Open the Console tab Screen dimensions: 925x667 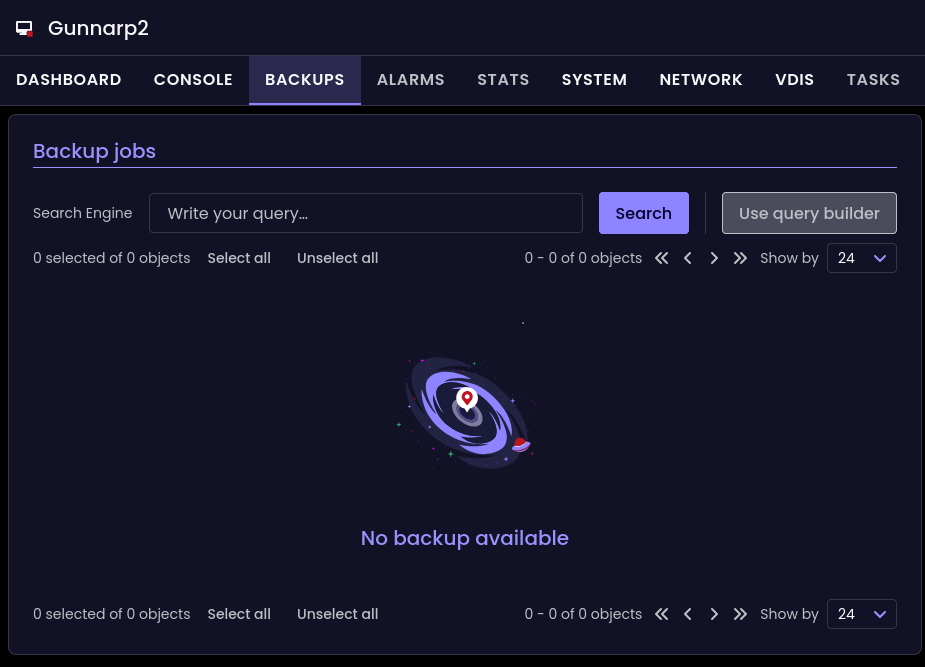(x=193, y=80)
